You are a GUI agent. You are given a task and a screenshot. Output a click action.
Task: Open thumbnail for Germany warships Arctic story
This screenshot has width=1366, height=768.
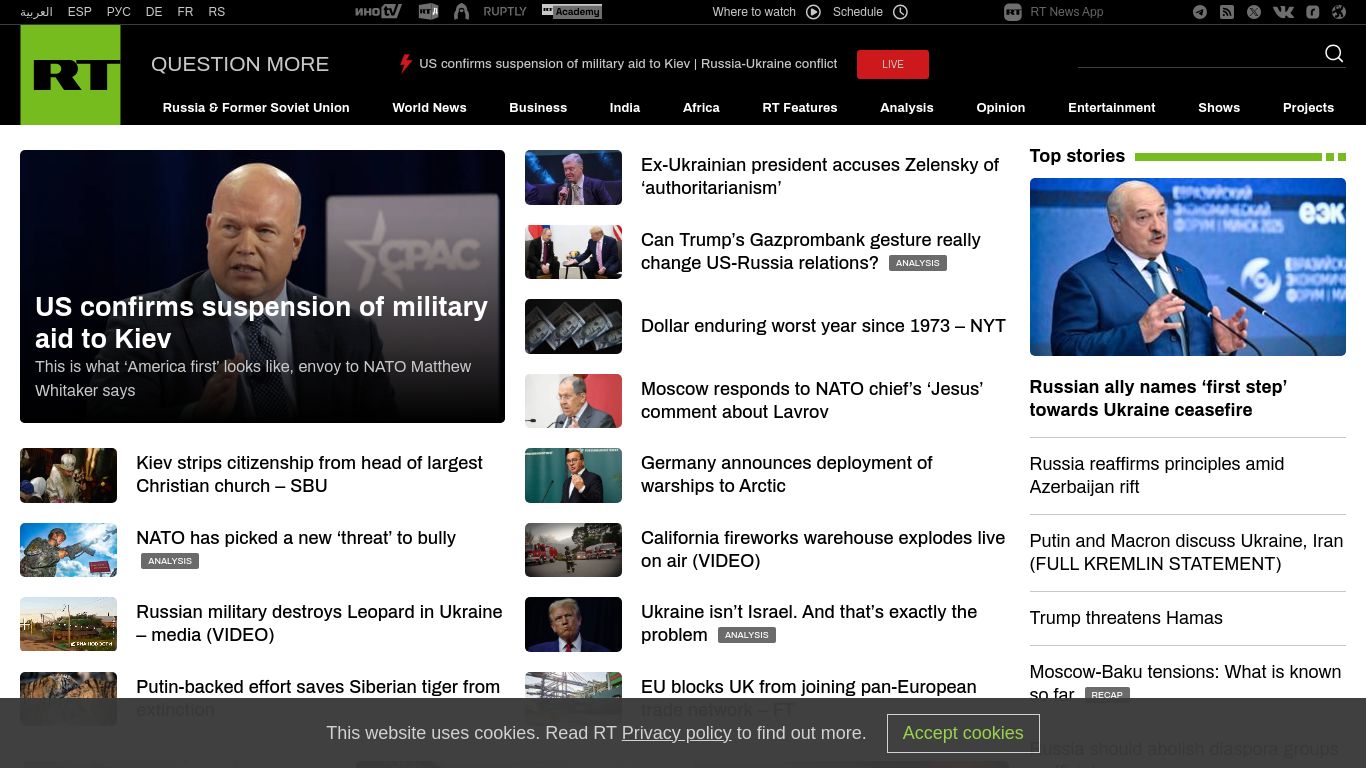point(573,475)
